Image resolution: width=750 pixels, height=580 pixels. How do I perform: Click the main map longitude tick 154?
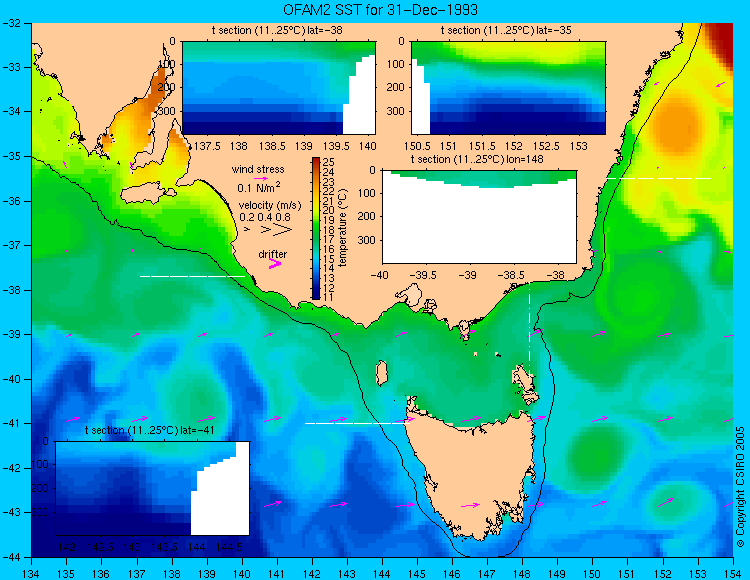(x=733, y=574)
